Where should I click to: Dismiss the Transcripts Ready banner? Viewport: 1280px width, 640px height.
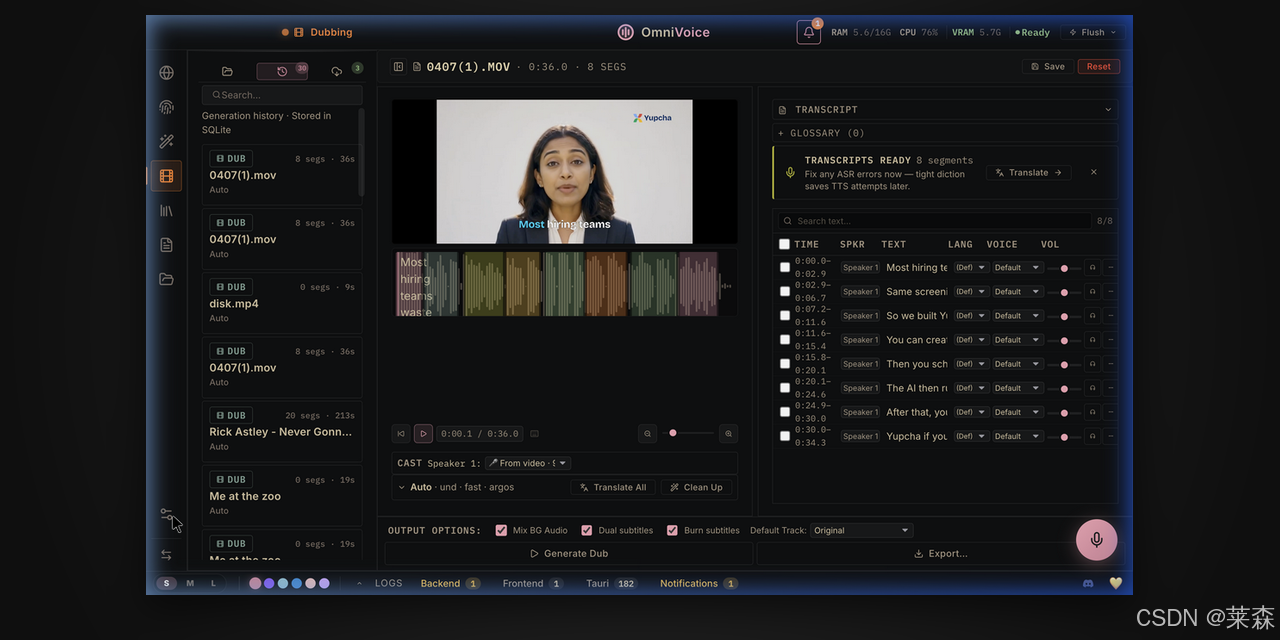point(1093,172)
